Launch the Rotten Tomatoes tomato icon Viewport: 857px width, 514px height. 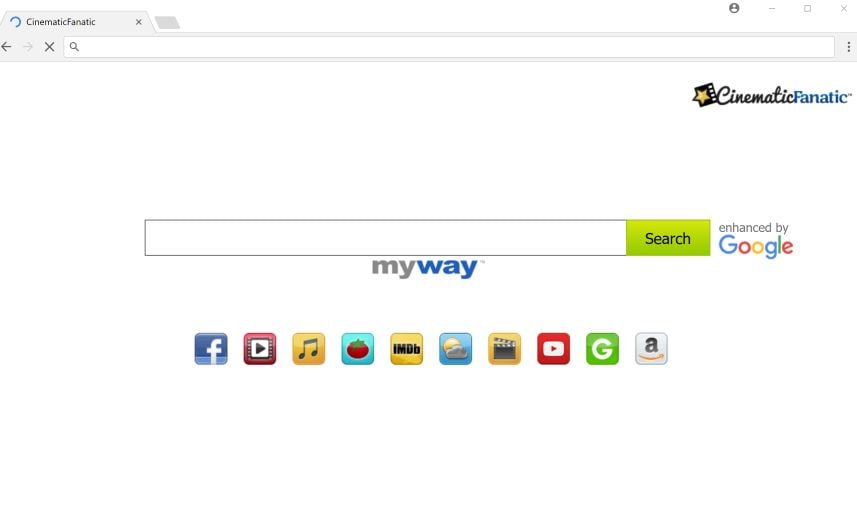point(357,348)
